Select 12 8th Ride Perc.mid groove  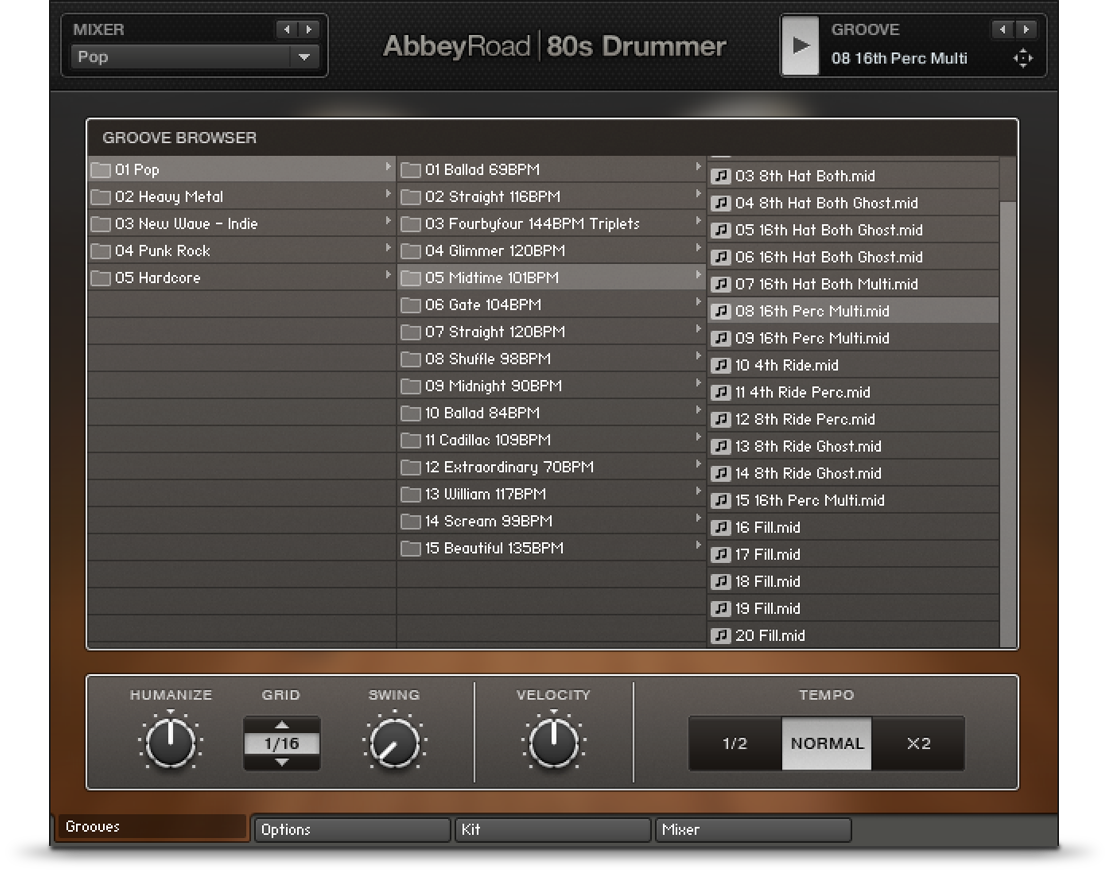click(x=853, y=419)
